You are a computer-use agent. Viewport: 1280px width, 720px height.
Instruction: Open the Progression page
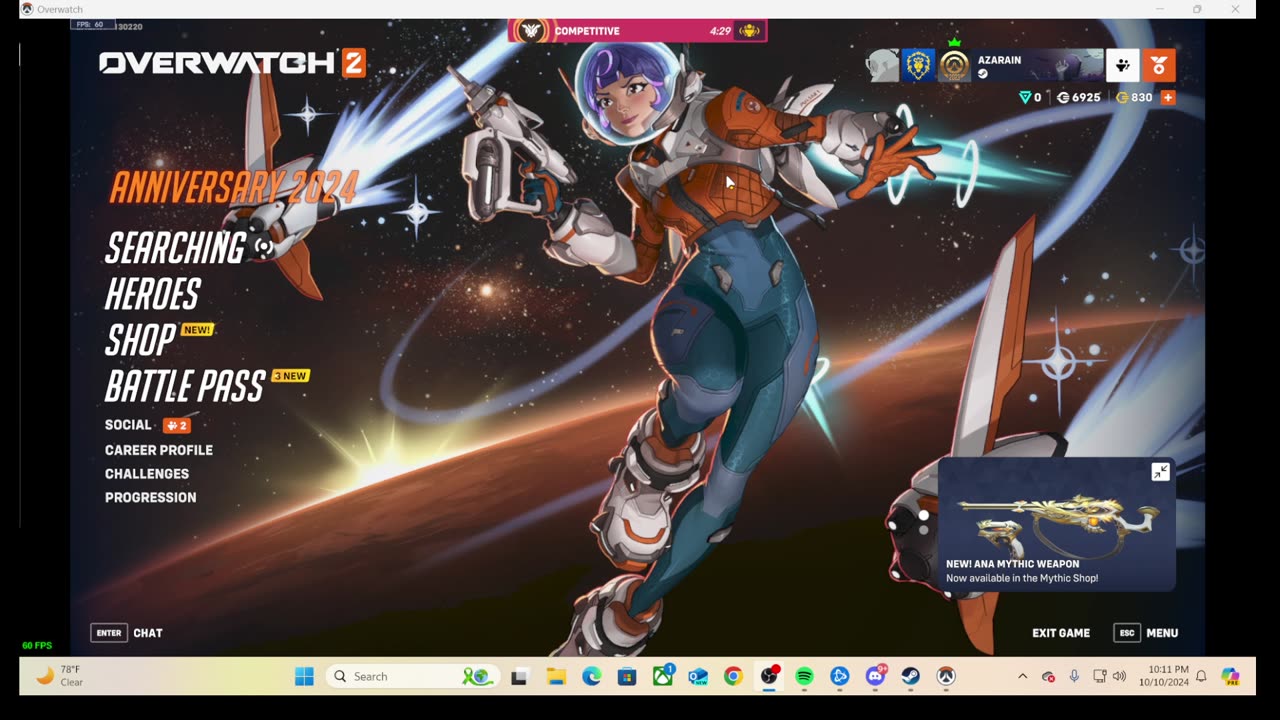pyautogui.click(x=150, y=497)
